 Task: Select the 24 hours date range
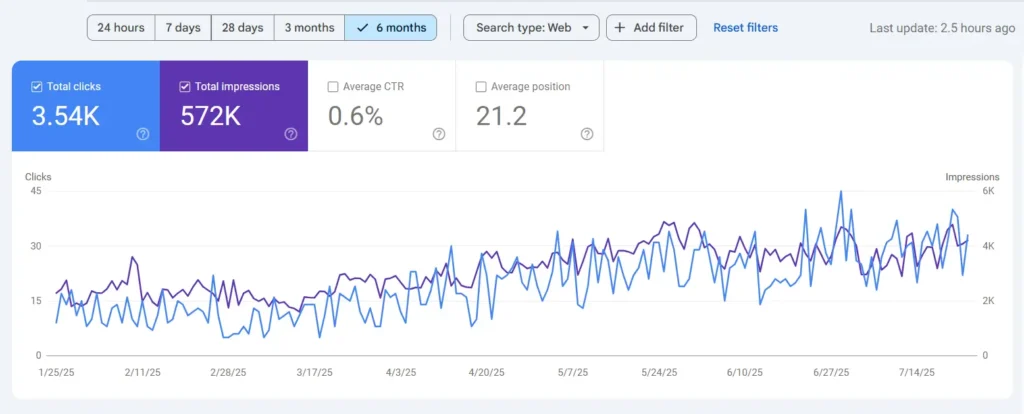point(121,28)
